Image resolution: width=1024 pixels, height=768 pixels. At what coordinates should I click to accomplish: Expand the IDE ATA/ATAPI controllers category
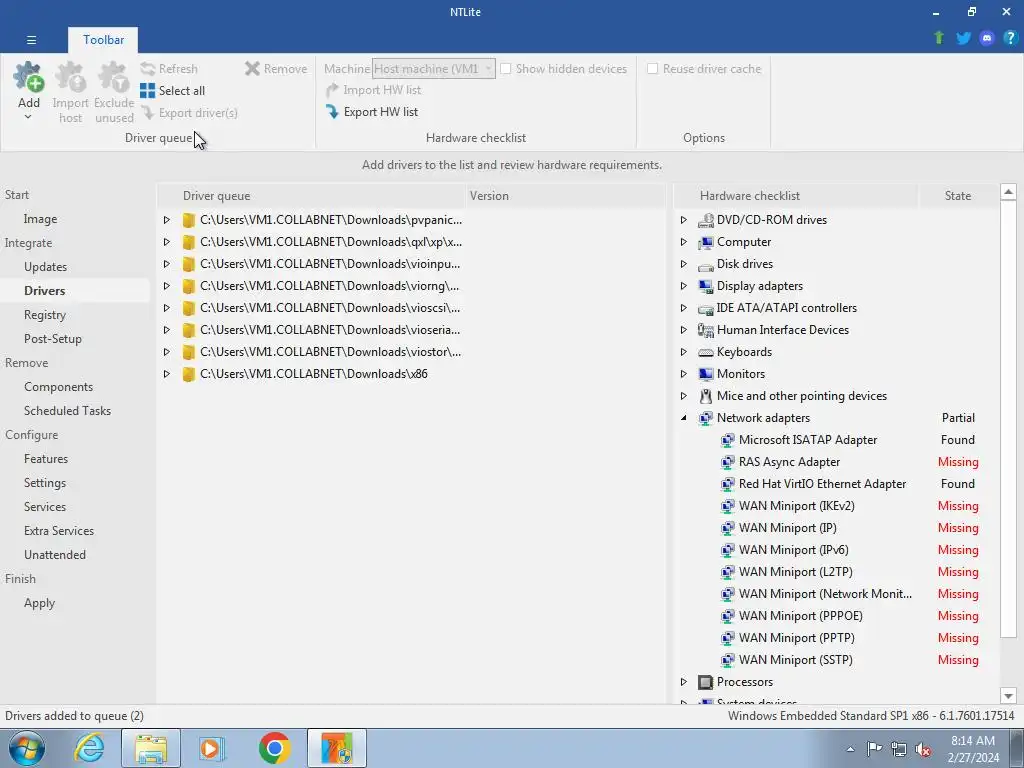point(684,308)
